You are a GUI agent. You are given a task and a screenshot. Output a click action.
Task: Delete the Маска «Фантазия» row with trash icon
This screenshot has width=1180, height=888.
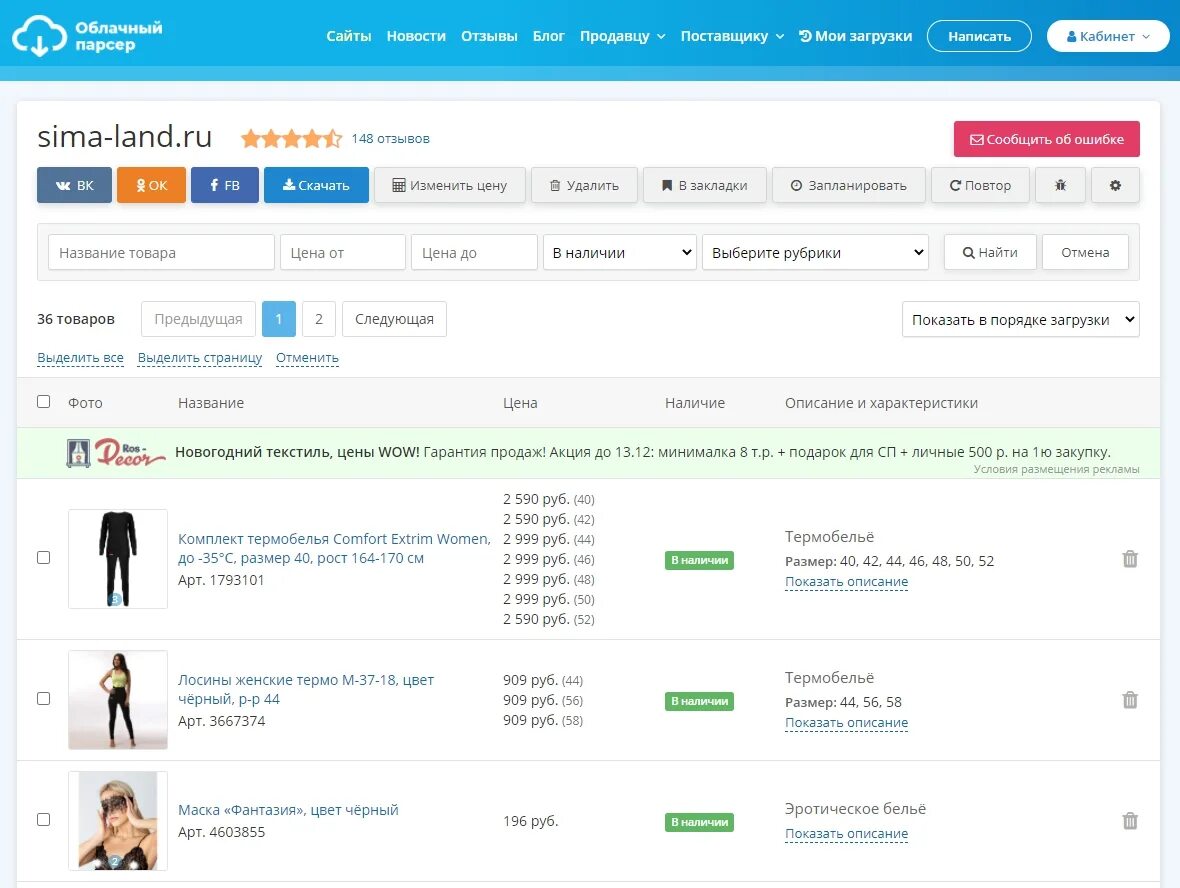[x=1130, y=821]
